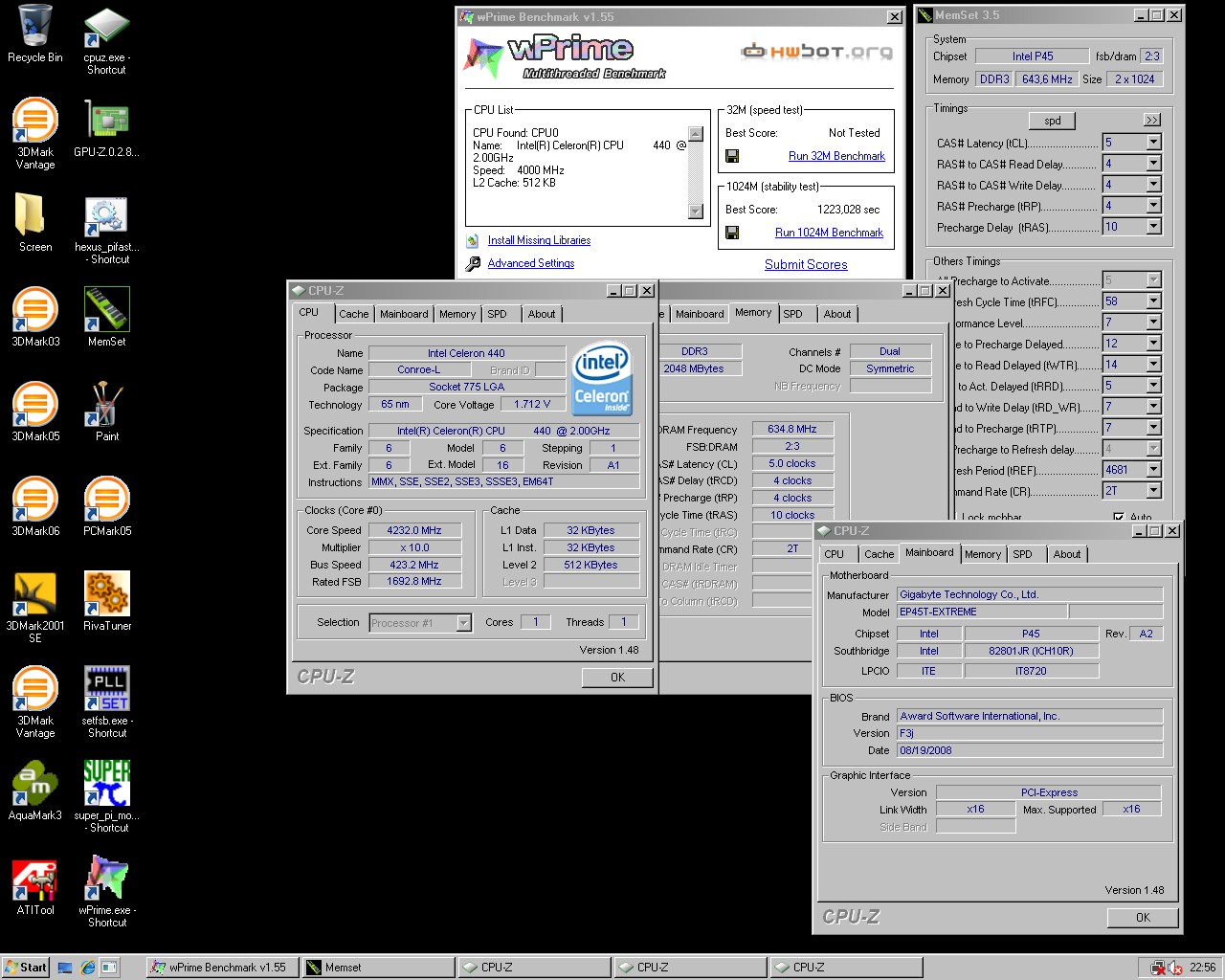Open the Refresh Cycle Time (tRFC) dropdown
The image size is (1225, 980).
(1153, 301)
